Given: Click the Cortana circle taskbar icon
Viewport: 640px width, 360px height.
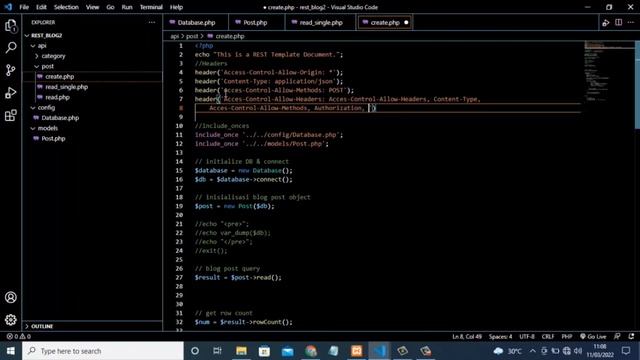Looking at the screenshot, I should point(195,351).
